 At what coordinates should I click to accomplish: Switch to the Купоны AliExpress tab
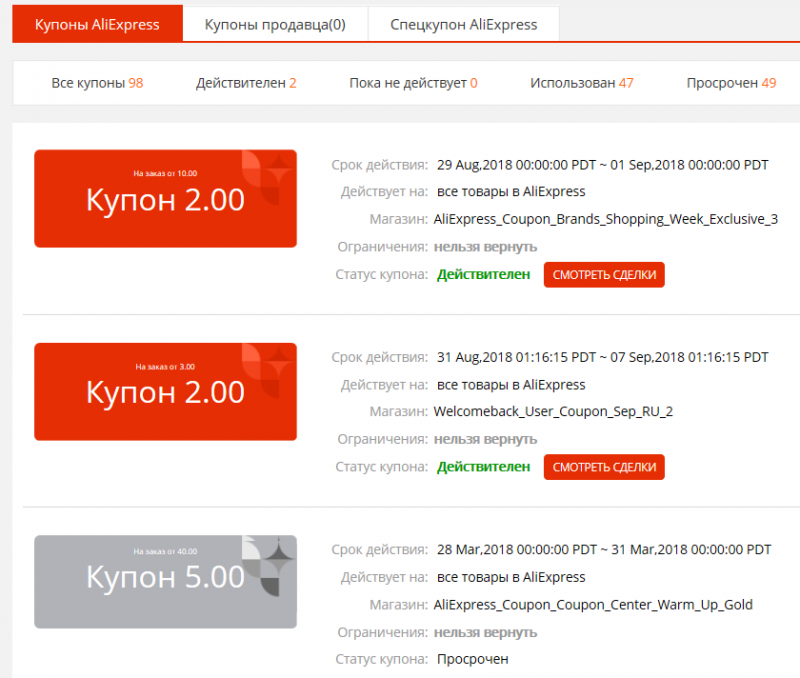pyautogui.click(x=97, y=25)
